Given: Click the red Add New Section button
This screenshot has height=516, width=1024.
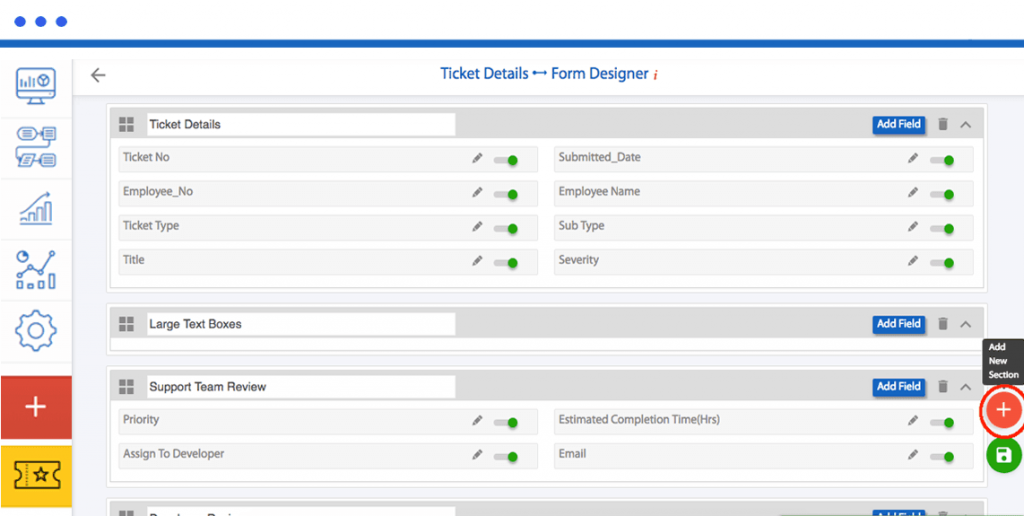Looking at the screenshot, I should (1003, 409).
